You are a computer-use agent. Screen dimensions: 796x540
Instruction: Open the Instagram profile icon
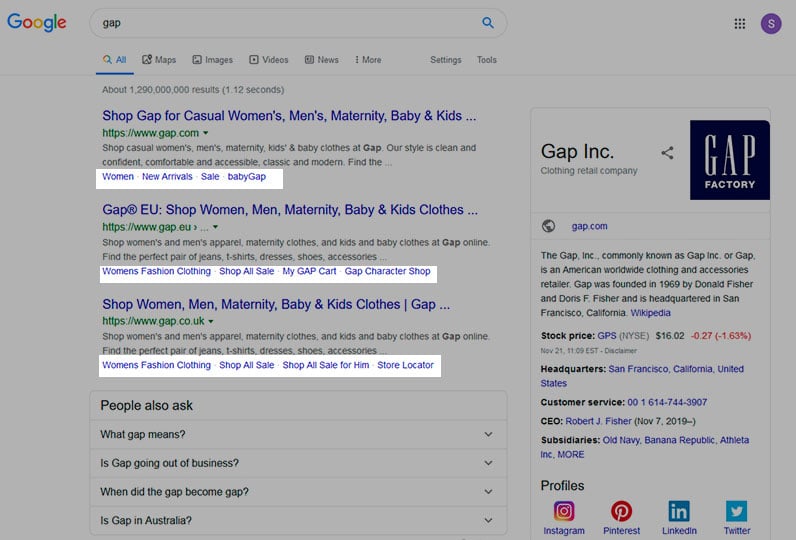(x=563, y=511)
